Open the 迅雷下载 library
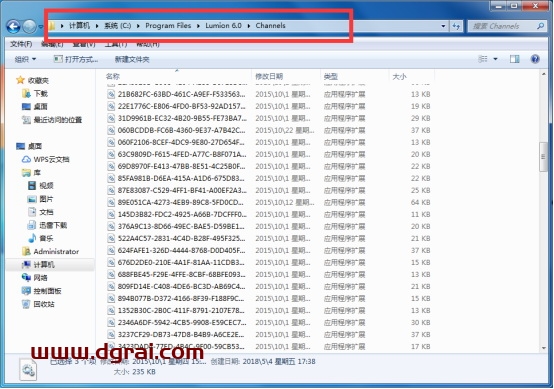 47,225
